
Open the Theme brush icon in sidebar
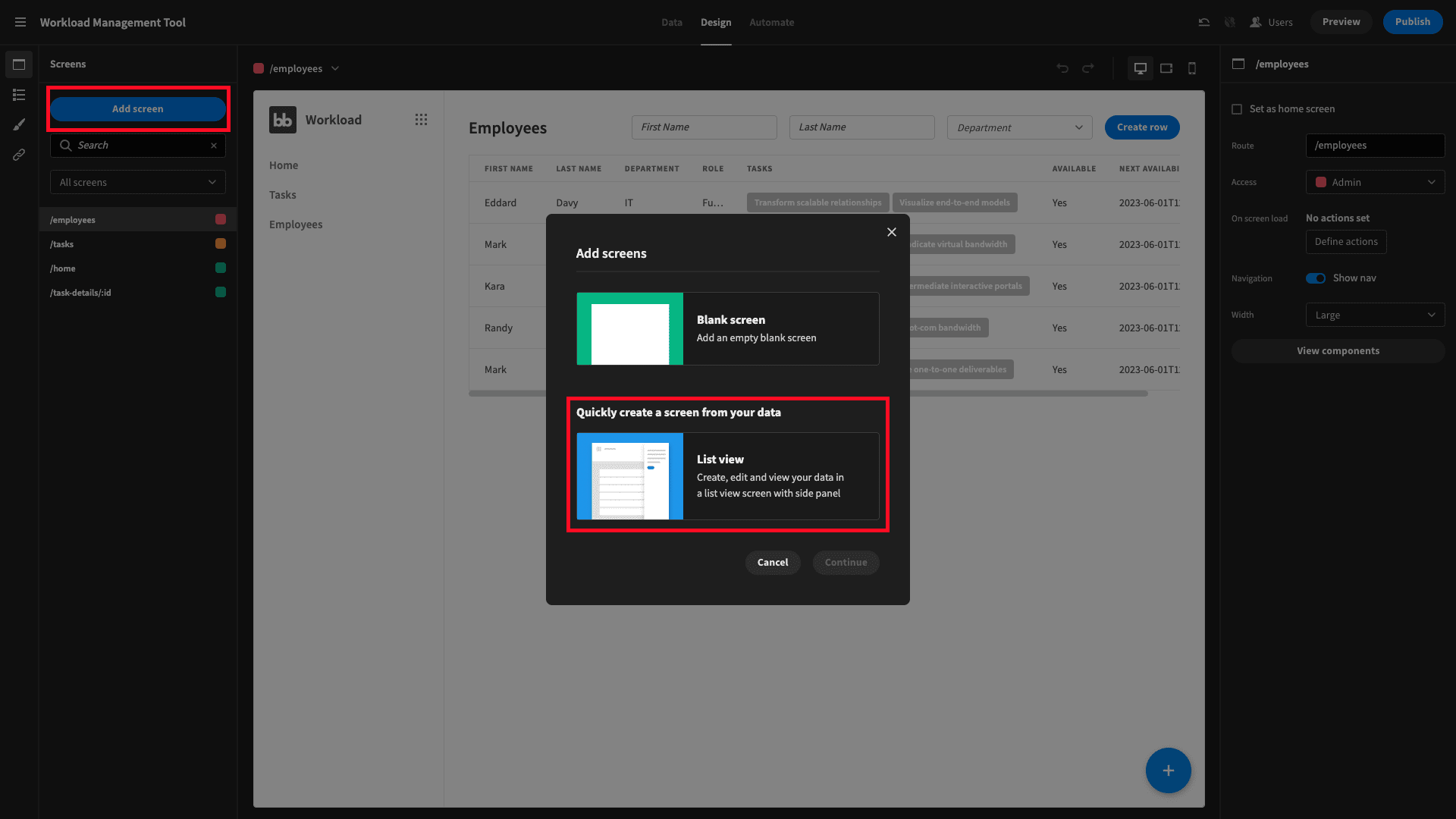(19, 124)
